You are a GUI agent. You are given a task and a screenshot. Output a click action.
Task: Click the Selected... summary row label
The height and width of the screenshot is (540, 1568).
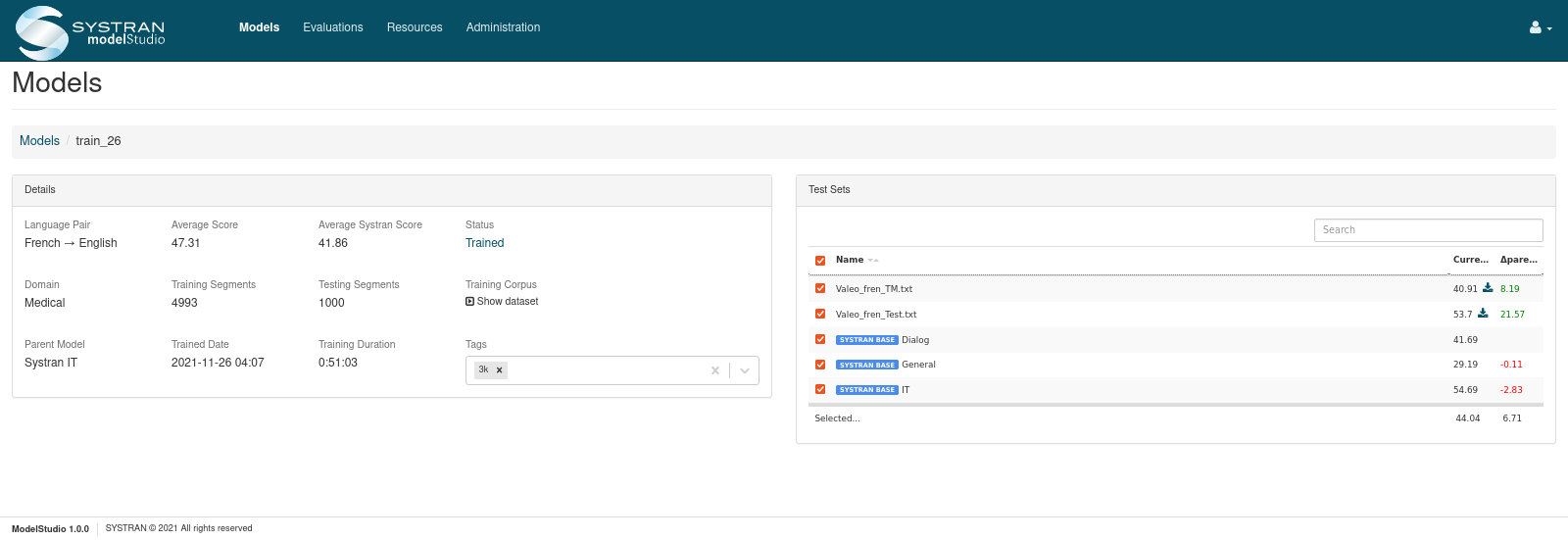837,418
